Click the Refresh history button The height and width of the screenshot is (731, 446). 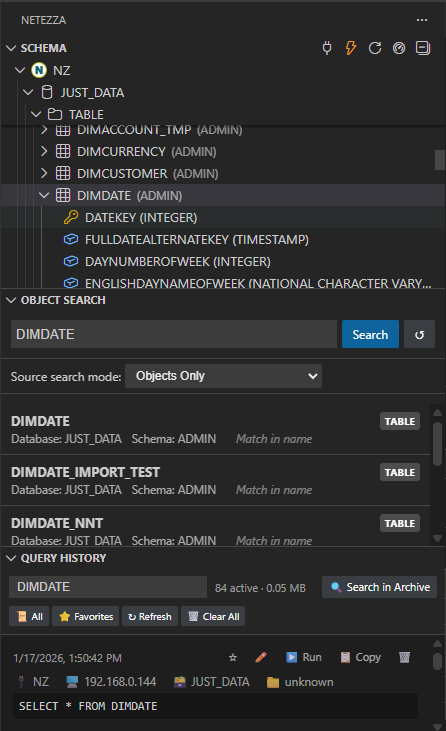tap(150, 616)
